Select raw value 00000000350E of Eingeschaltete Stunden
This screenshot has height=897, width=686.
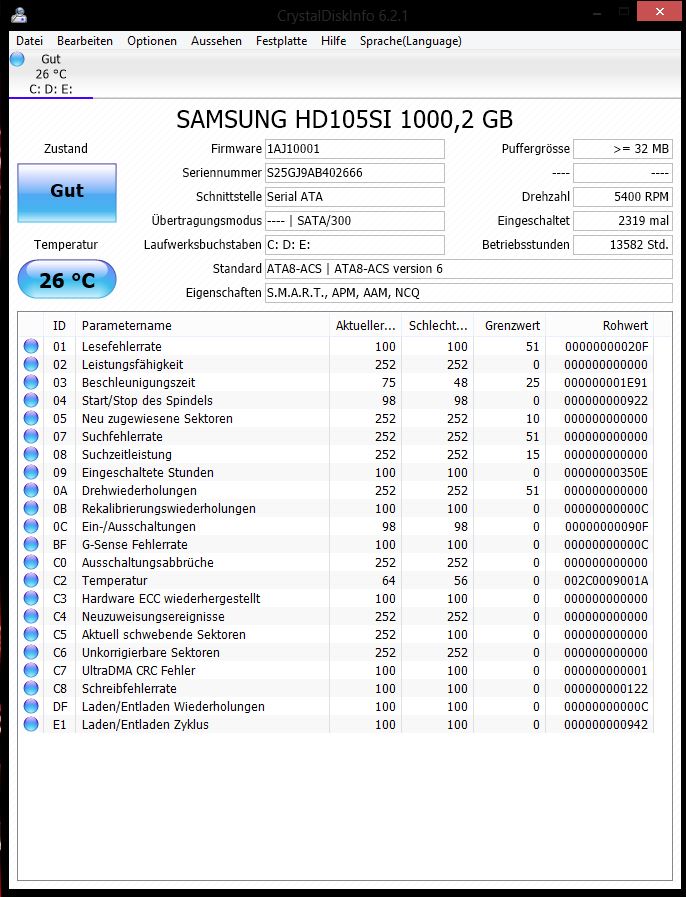(x=606, y=473)
